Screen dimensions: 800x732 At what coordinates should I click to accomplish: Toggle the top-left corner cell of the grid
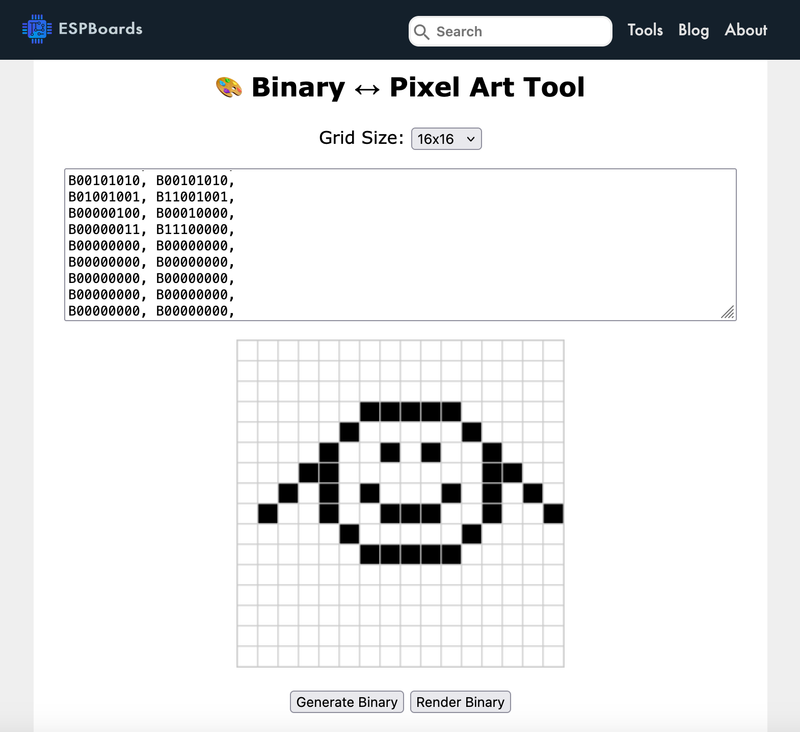point(247,350)
